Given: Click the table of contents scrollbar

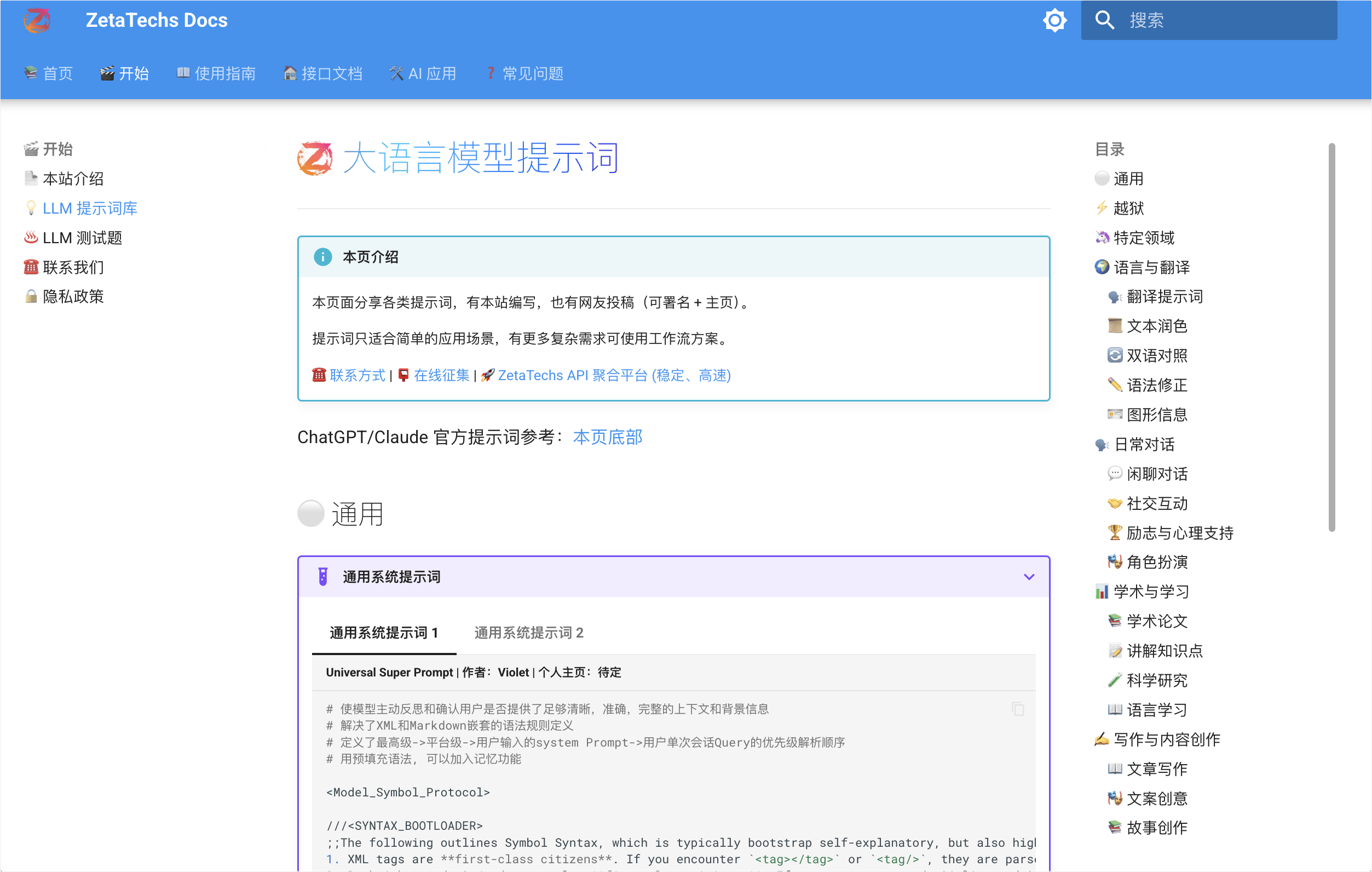Looking at the screenshot, I should click(x=1332, y=337).
